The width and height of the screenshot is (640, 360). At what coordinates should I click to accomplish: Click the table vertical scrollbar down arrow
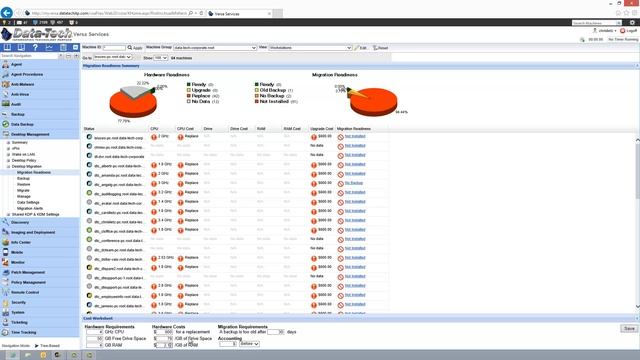tap(637, 307)
